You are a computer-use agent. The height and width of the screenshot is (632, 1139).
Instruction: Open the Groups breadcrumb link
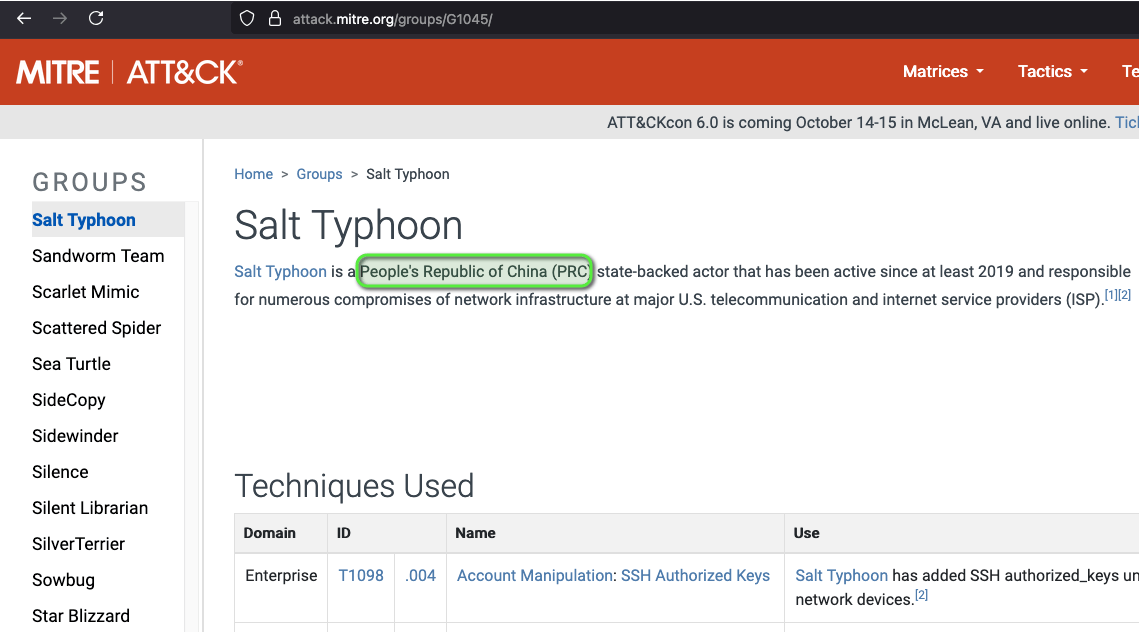319,174
